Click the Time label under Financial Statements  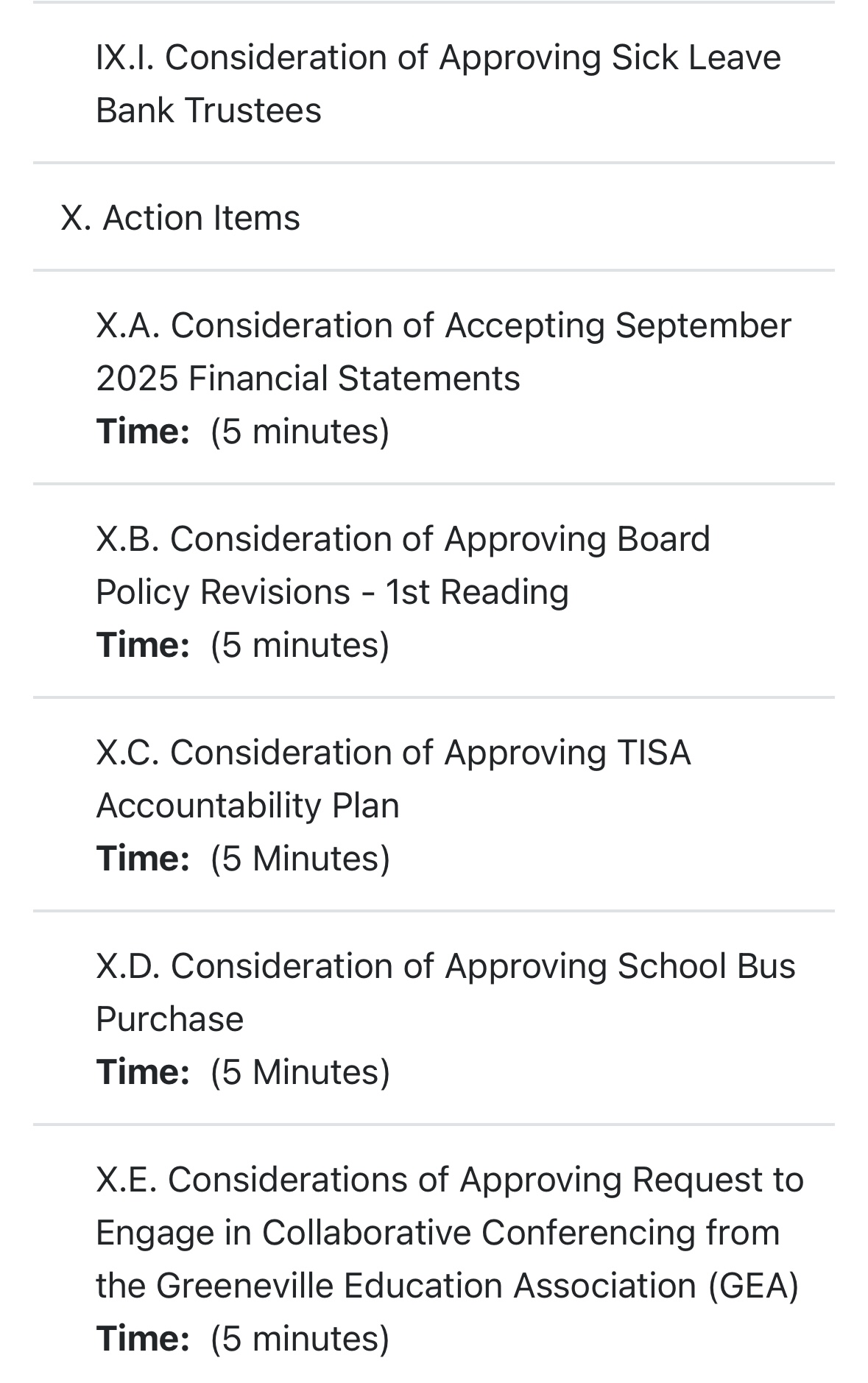pyautogui.click(x=143, y=431)
